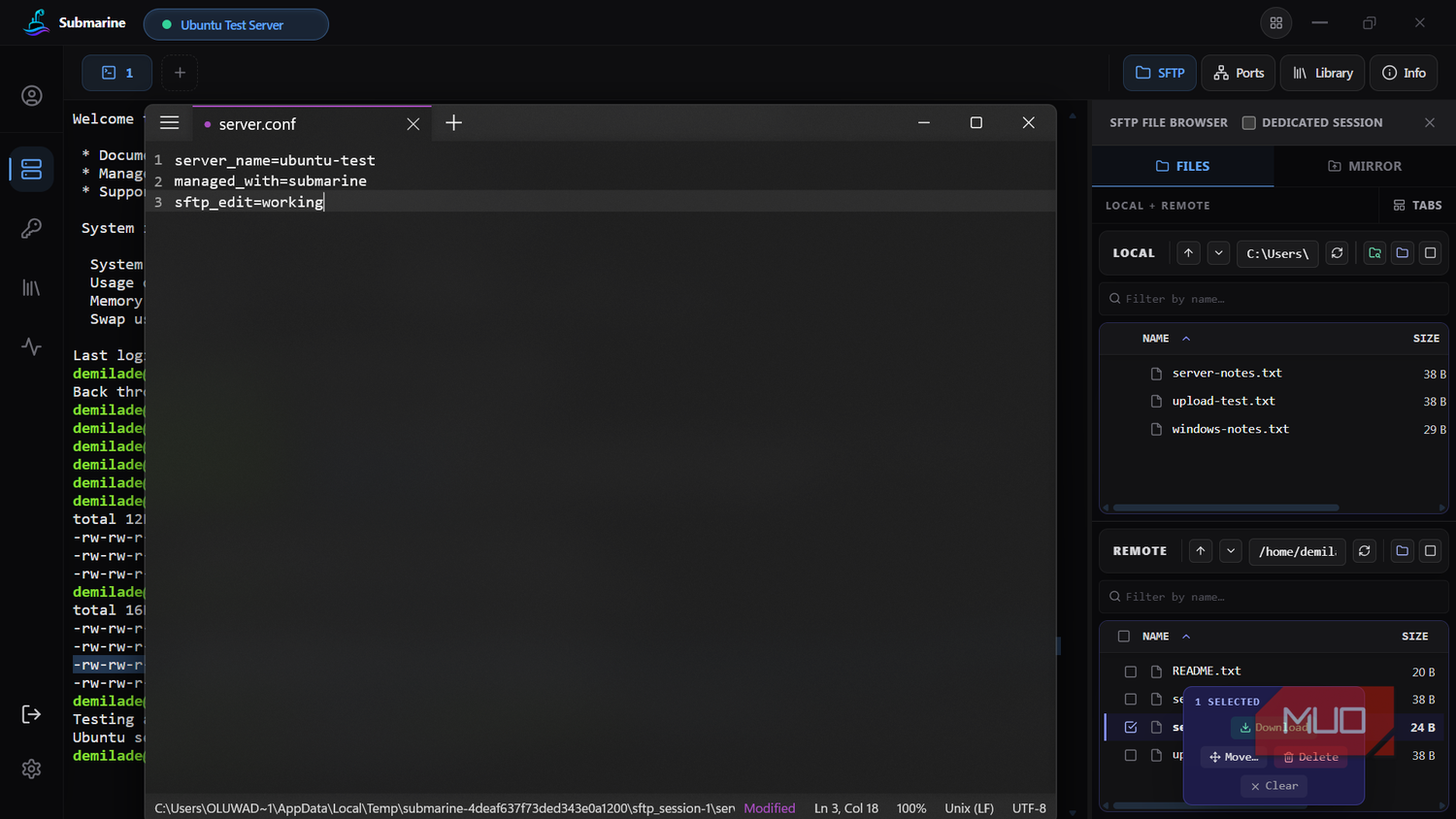1456x819 pixels.
Task: Check the README.txt checkbox
Action: (1131, 672)
